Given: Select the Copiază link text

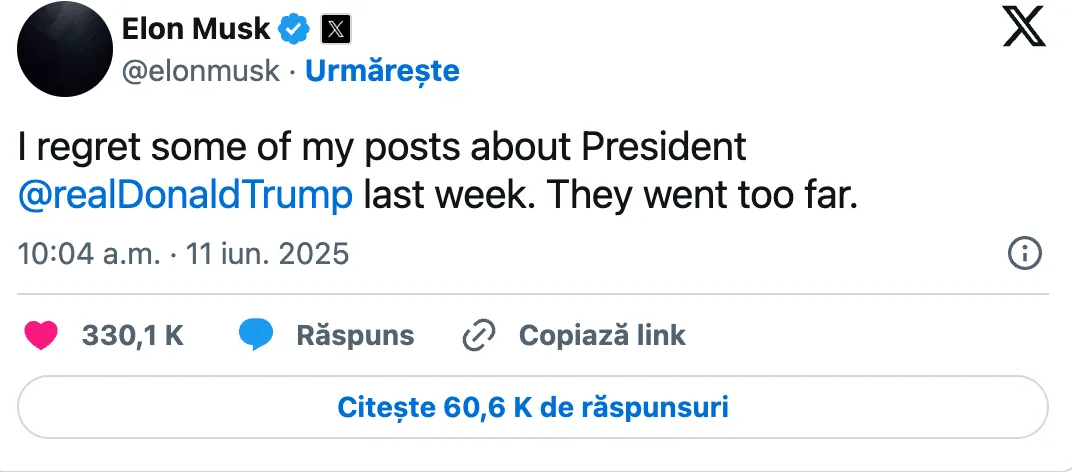Looking at the screenshot, I should click(x=602, y=335).
